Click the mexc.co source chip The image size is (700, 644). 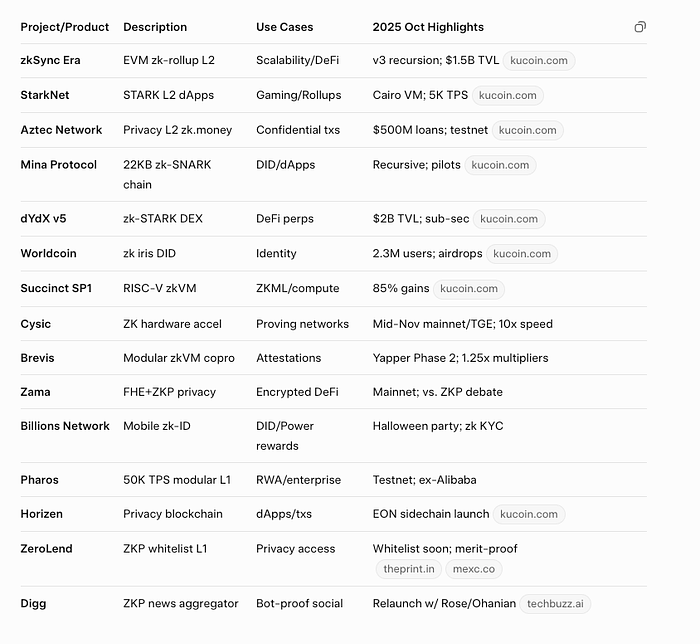click(473, 569)
